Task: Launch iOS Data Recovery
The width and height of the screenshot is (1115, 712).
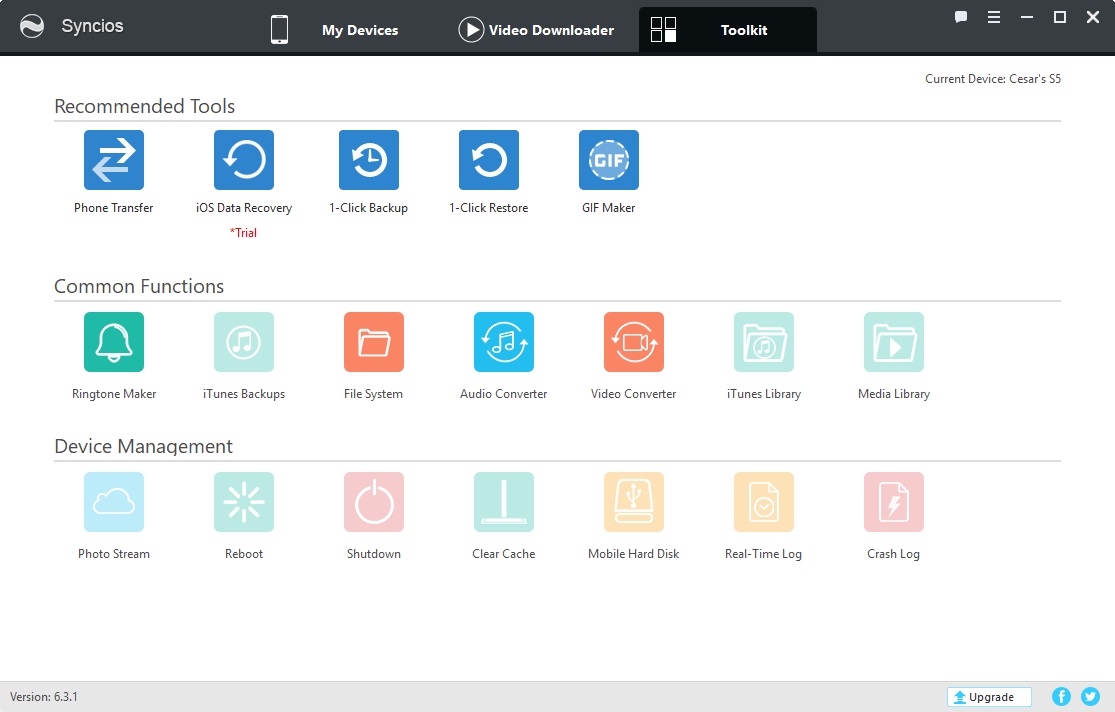Action: pyautogui.click(x=244, y=160)
